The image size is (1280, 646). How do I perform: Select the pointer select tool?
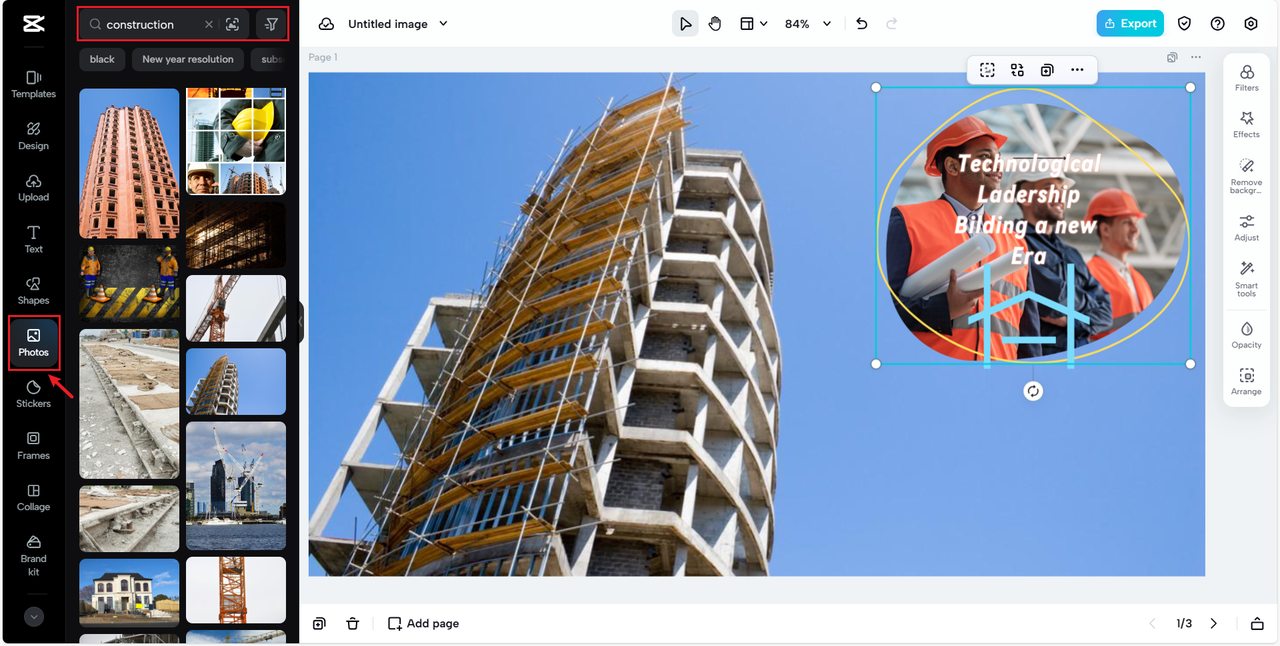[x=685, y=24]
